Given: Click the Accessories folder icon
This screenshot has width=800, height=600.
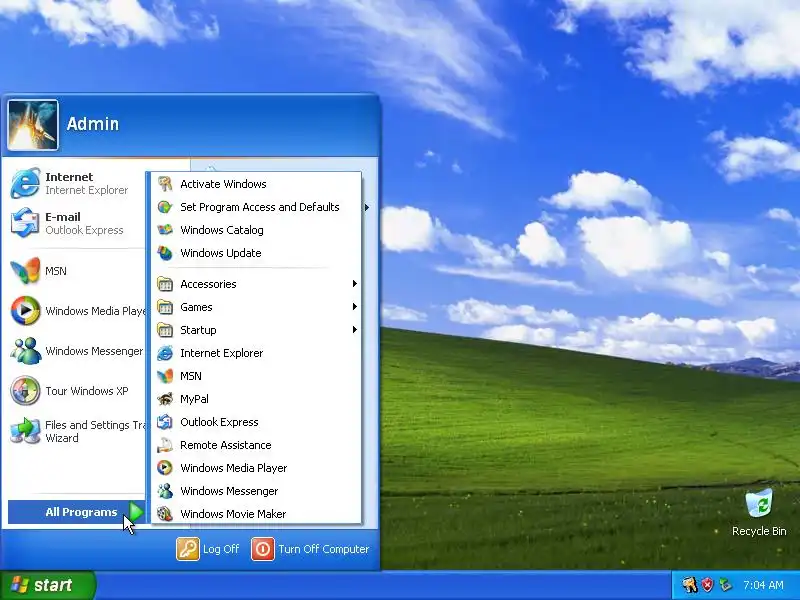Looking at the screenshot, I should click(165, 284).
